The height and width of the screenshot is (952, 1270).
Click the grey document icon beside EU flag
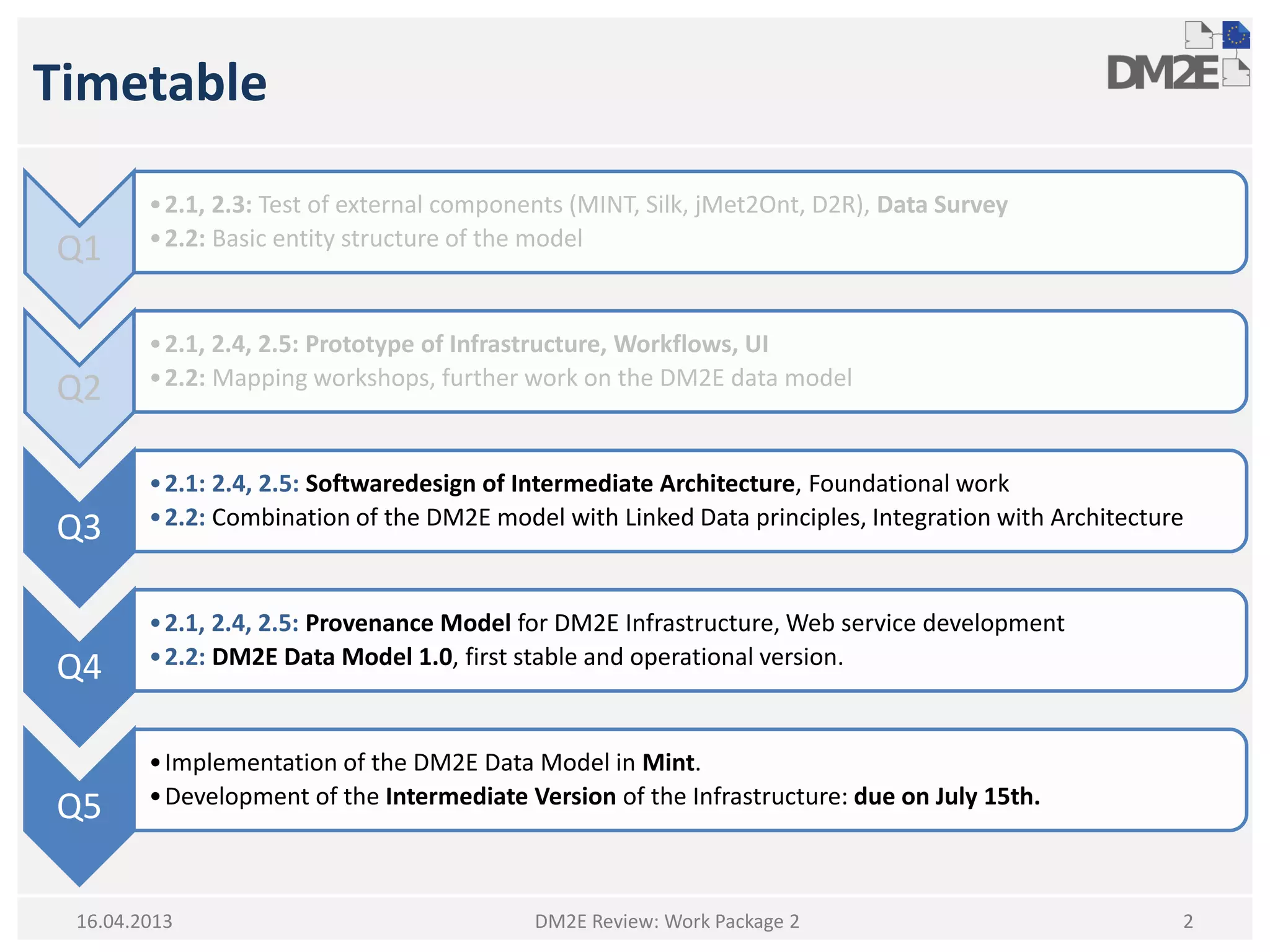(x=1198, y=35)
